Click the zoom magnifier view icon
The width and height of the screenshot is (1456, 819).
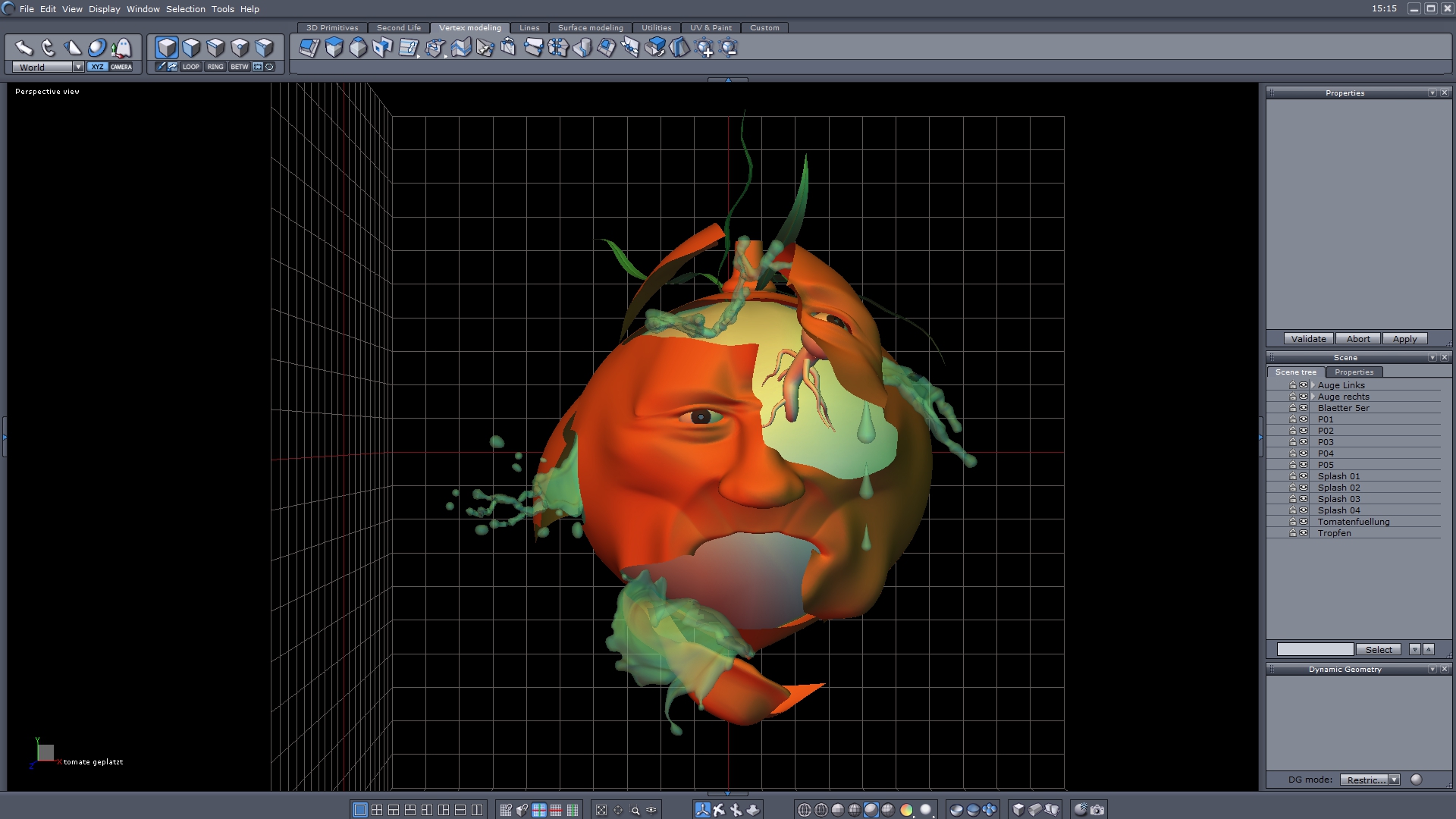(635, 810)
